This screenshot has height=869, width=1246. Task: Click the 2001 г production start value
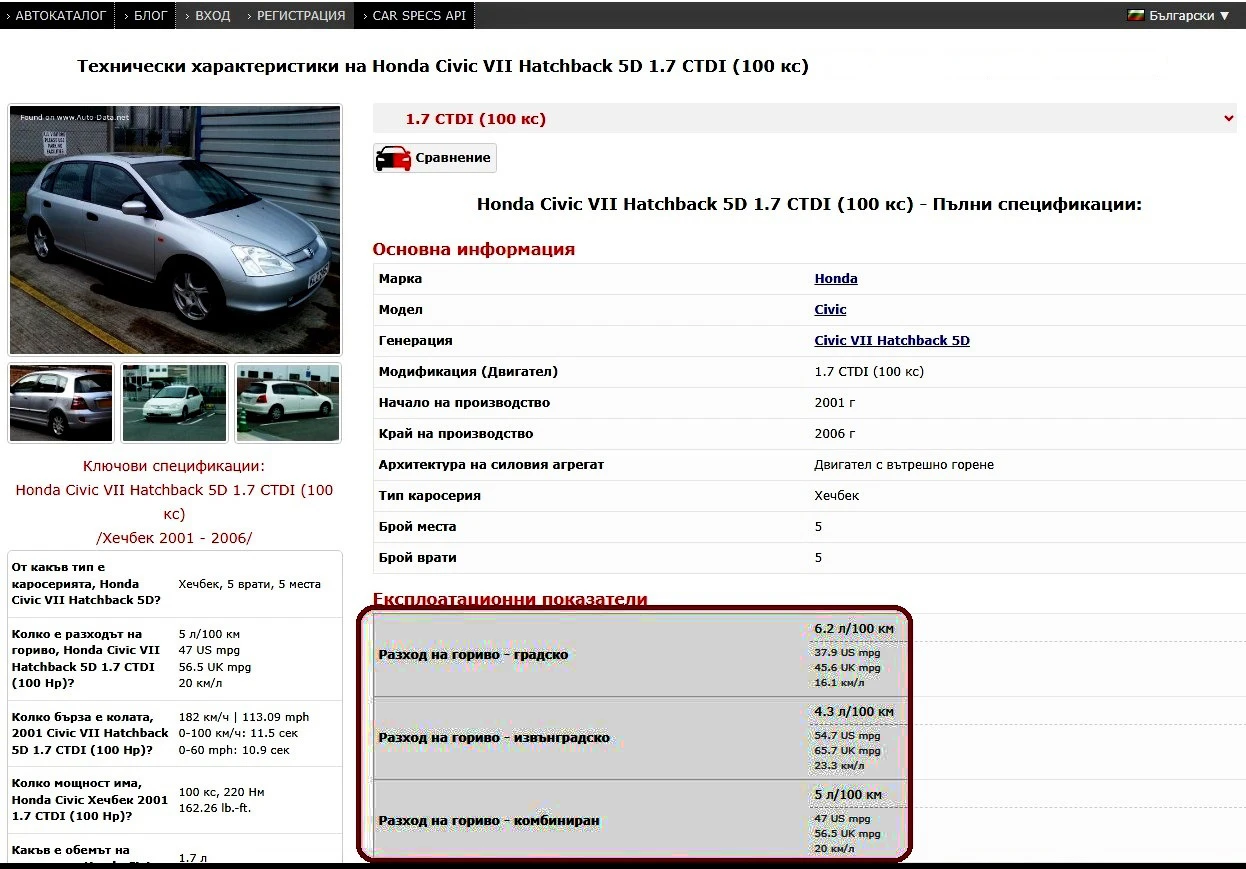coord(835,403)
